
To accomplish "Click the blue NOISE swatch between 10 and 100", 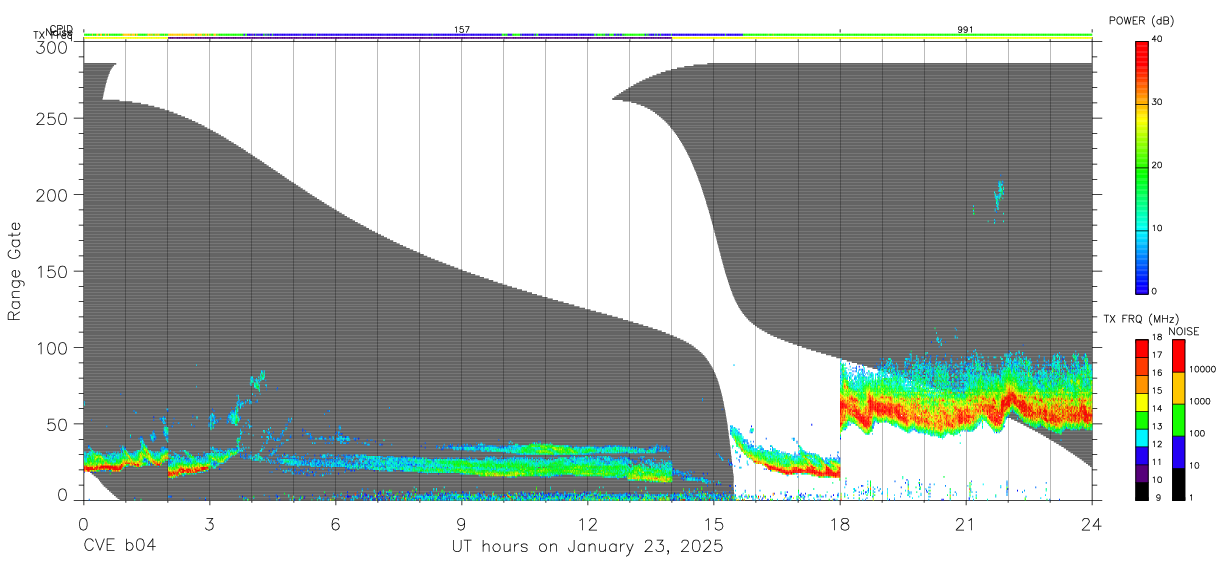I will [1177, 452].
